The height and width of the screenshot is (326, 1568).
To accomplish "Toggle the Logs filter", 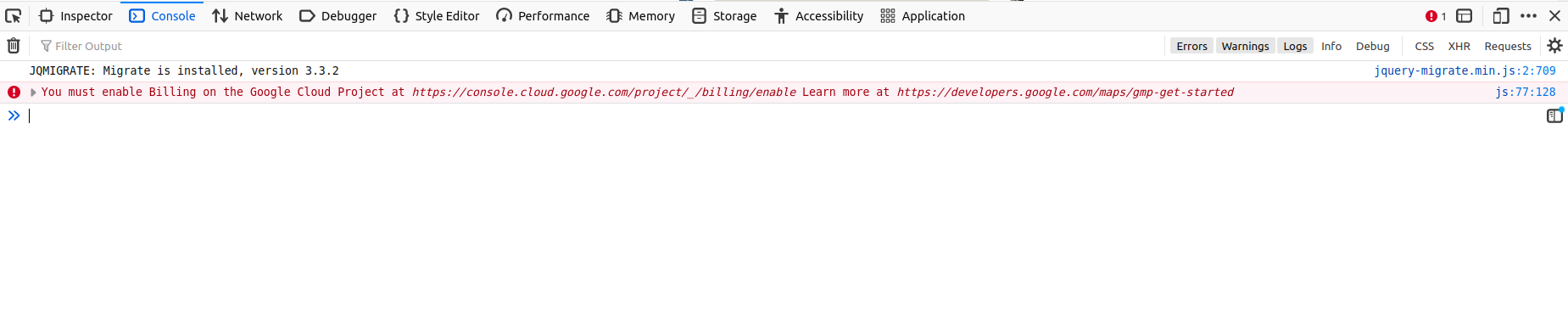I will pos(1295,46).
